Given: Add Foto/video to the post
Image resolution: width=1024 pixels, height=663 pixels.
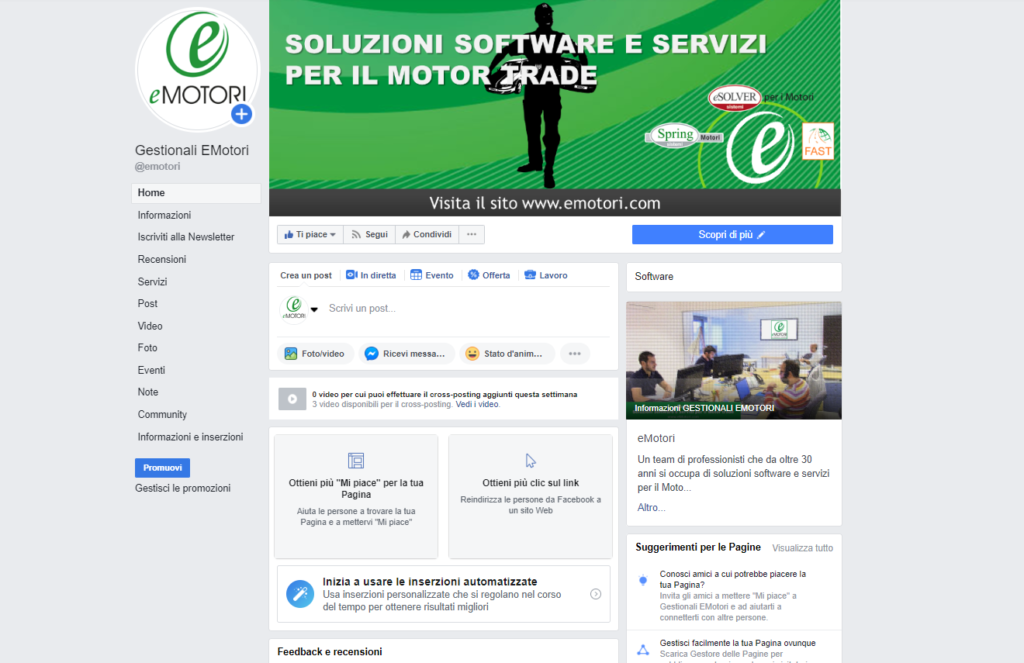Looking at the screenshot, I should (315, 353).
